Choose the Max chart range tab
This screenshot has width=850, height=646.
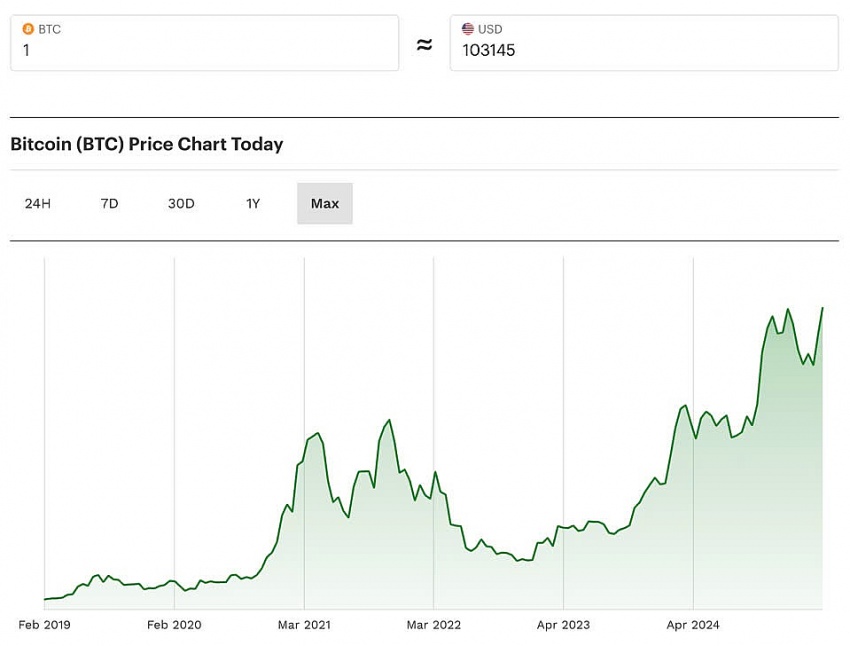coord(325,204)
